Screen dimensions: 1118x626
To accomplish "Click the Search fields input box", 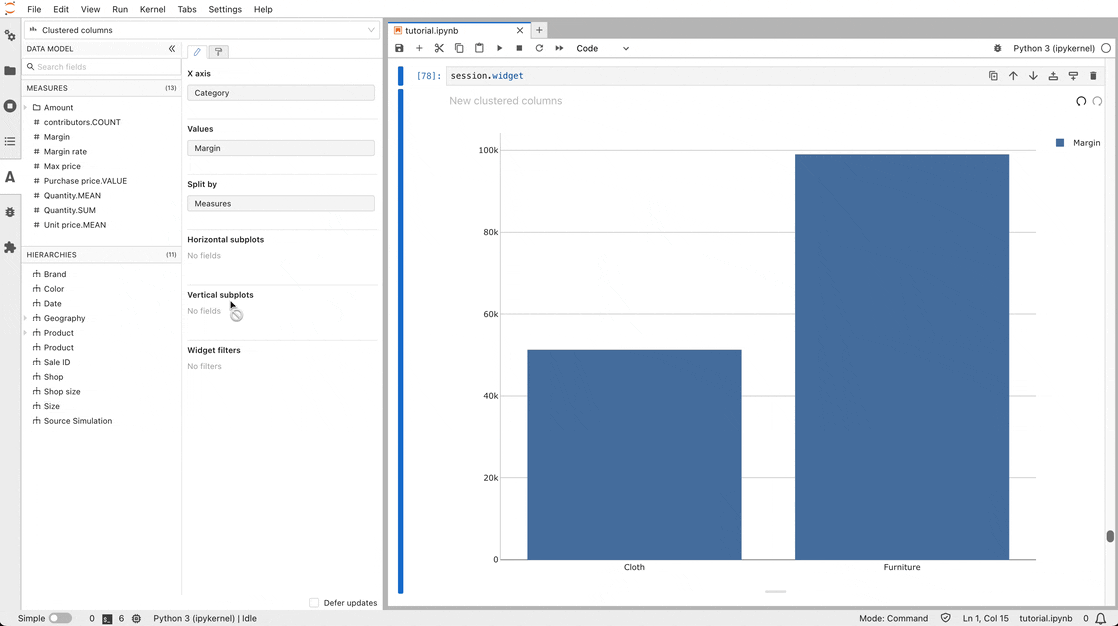I will (x=100, y=68).
